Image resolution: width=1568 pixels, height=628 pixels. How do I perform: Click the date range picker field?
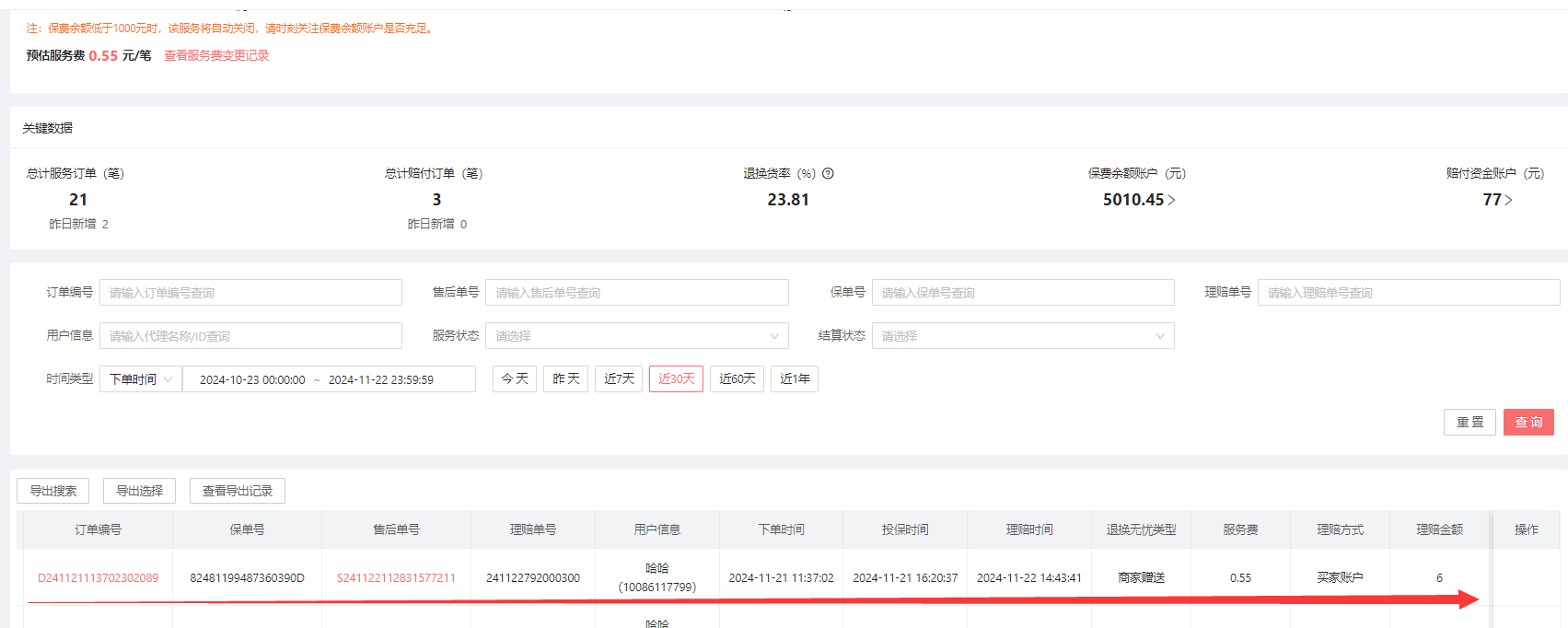(x=329, y=379)
